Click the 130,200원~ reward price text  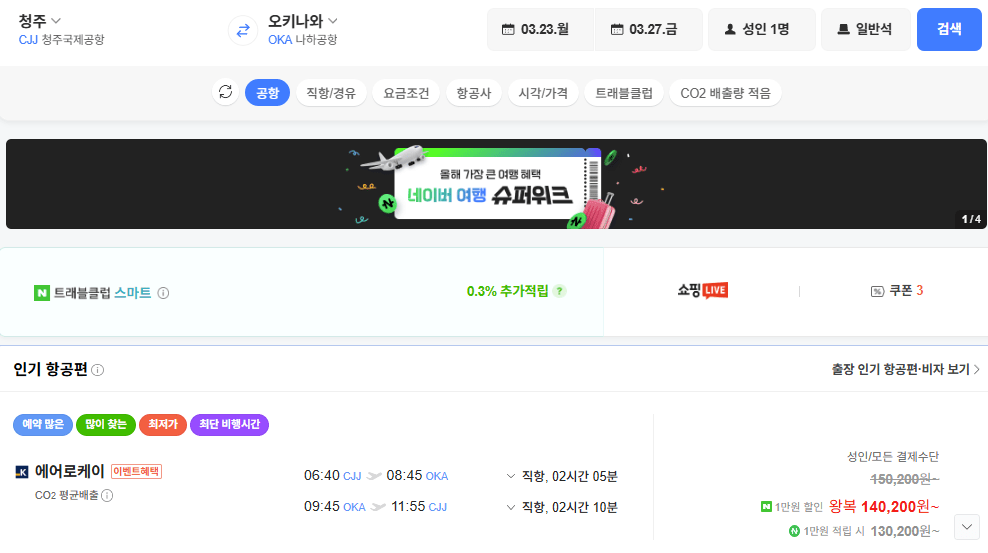click(905, 532)
